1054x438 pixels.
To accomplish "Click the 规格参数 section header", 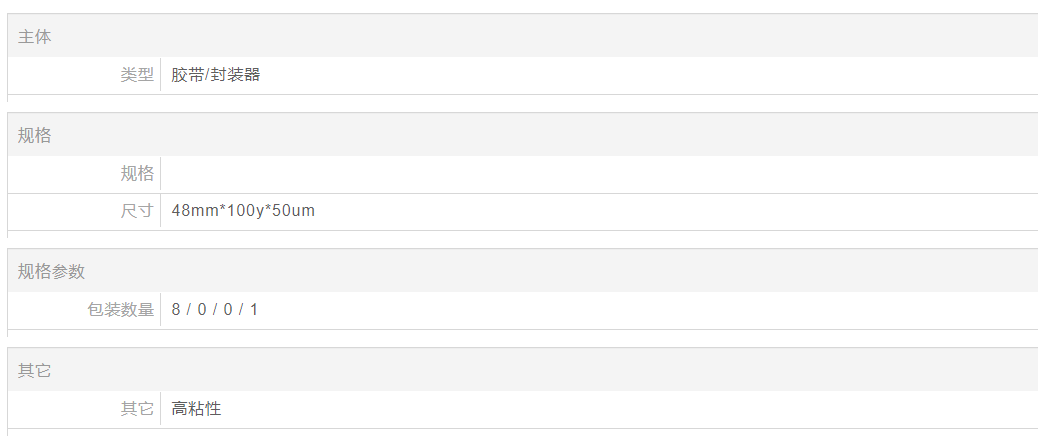I will (51, 272).
